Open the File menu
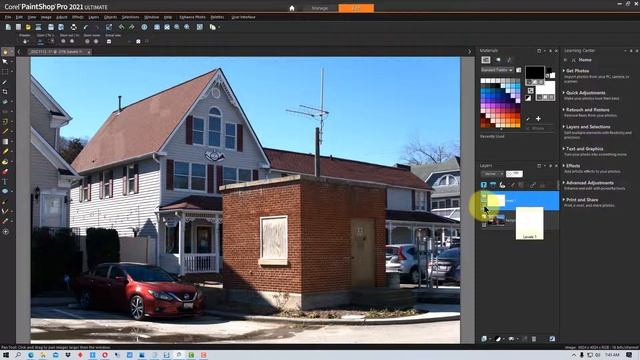This screenshot has height=360, width=640. (8, 17)
